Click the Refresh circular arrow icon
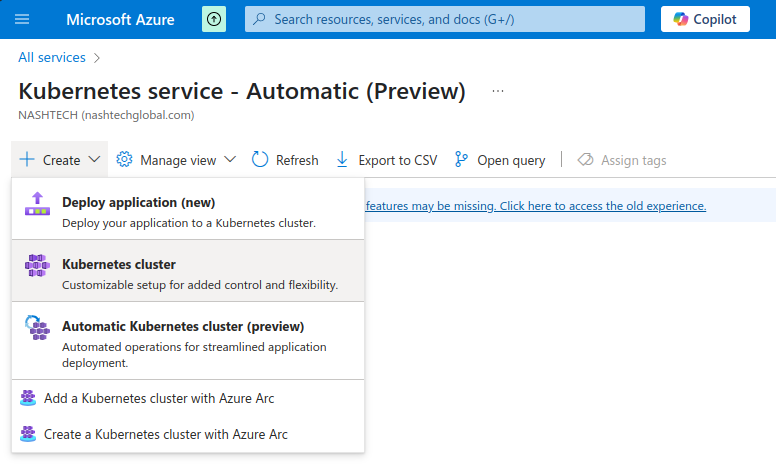 (260, 160)
